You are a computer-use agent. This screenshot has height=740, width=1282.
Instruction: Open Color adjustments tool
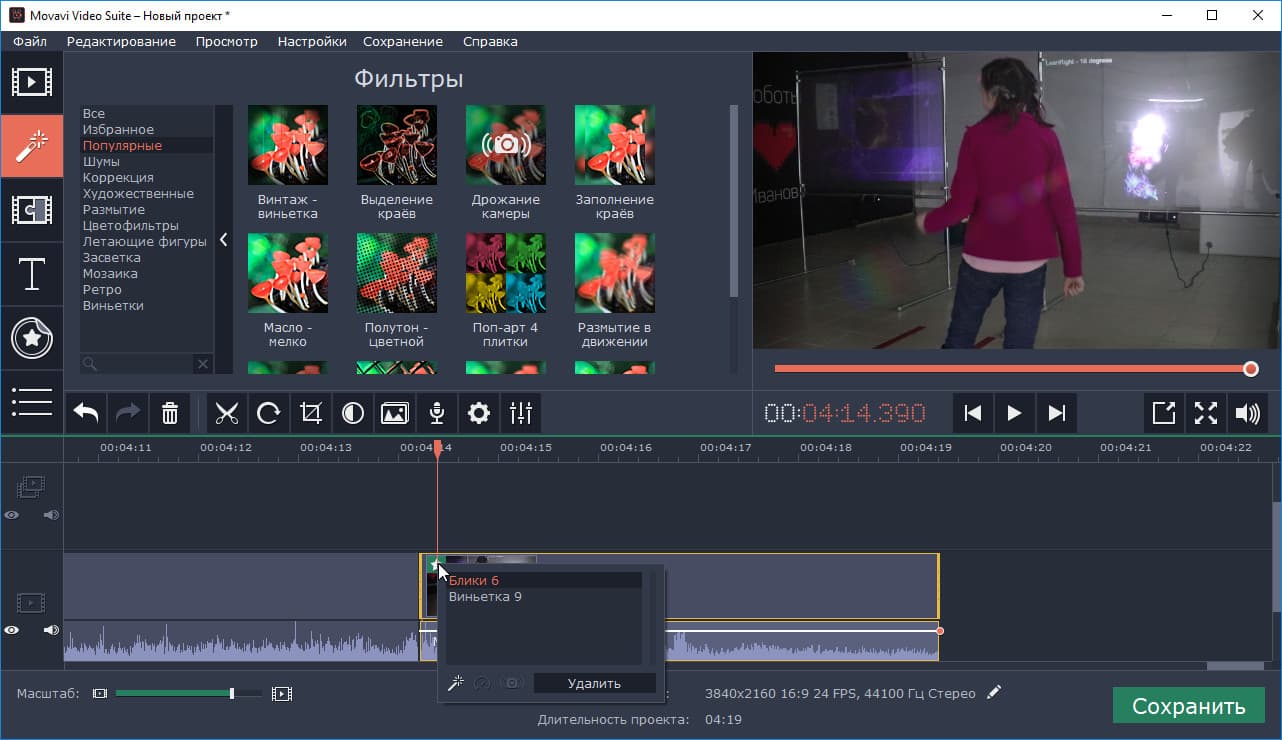click(x=353, y=412)
